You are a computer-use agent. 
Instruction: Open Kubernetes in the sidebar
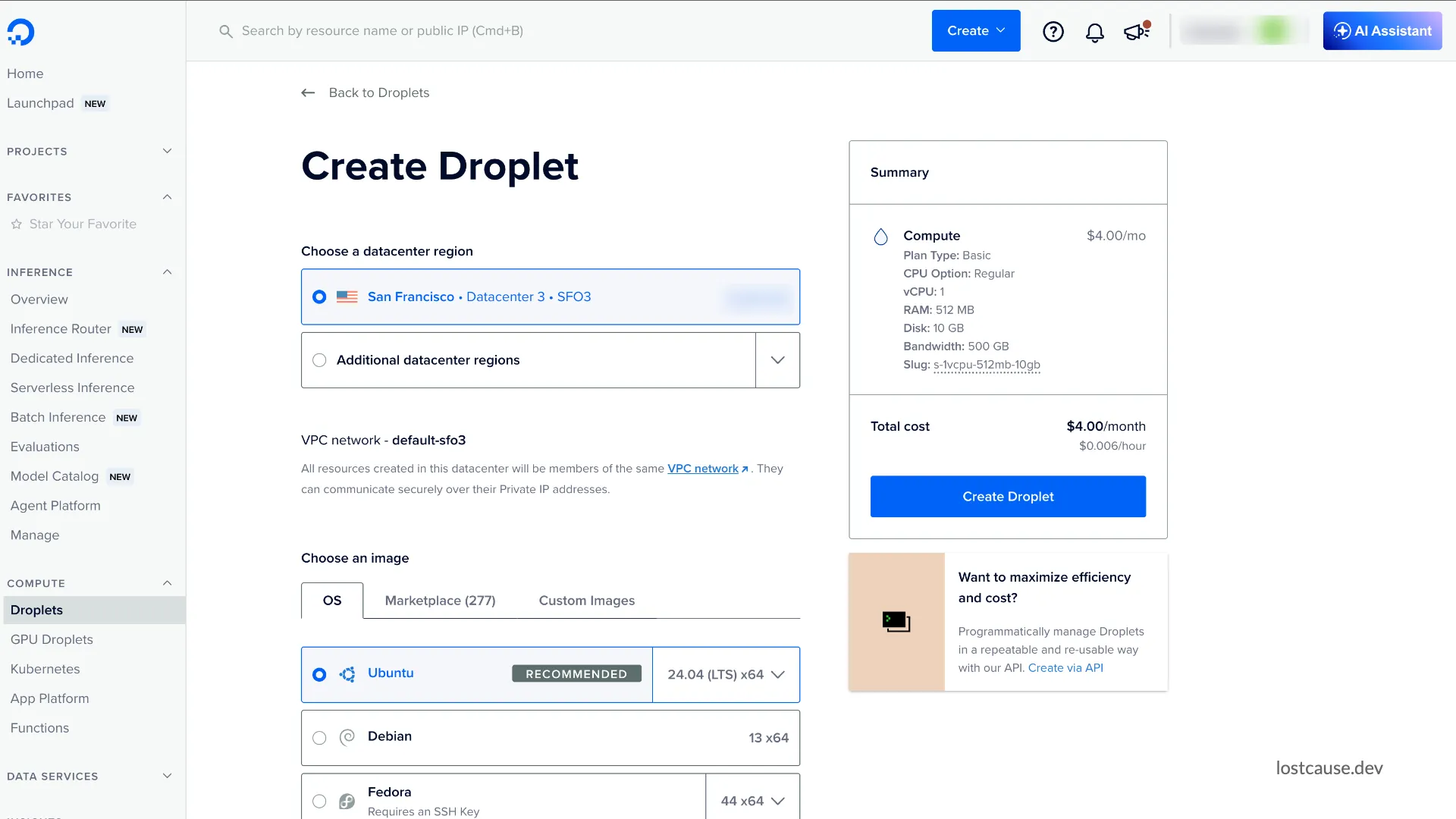[x=45, y=669]
